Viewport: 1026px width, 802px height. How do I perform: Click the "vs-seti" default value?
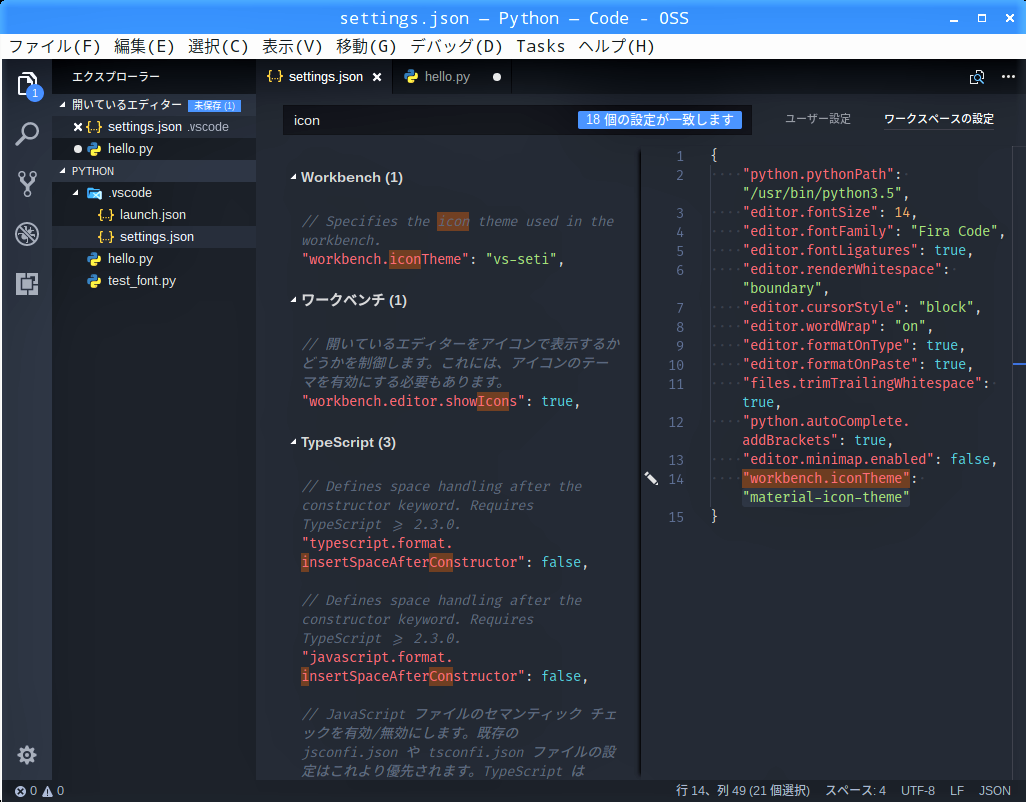[521, 260]
